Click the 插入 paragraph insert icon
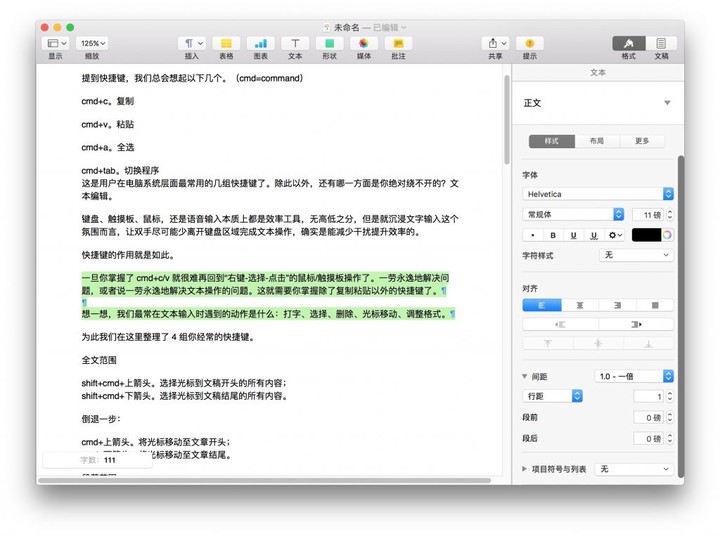Viewport: 720px width, 536px height. (x=189, y=43)
